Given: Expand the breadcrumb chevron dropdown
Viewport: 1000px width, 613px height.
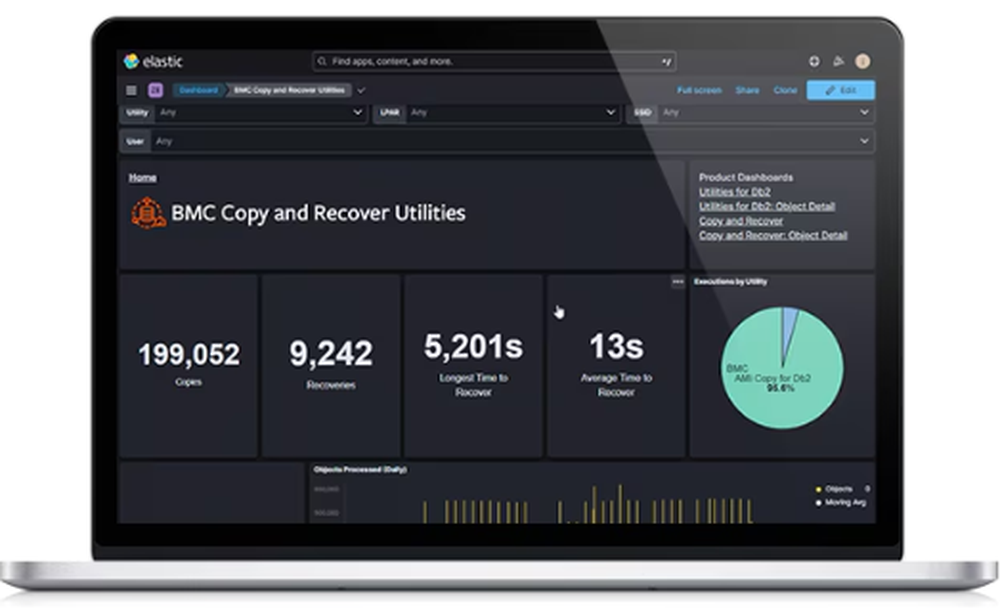Looking at the screenshot, I should (x=362, y=91).
